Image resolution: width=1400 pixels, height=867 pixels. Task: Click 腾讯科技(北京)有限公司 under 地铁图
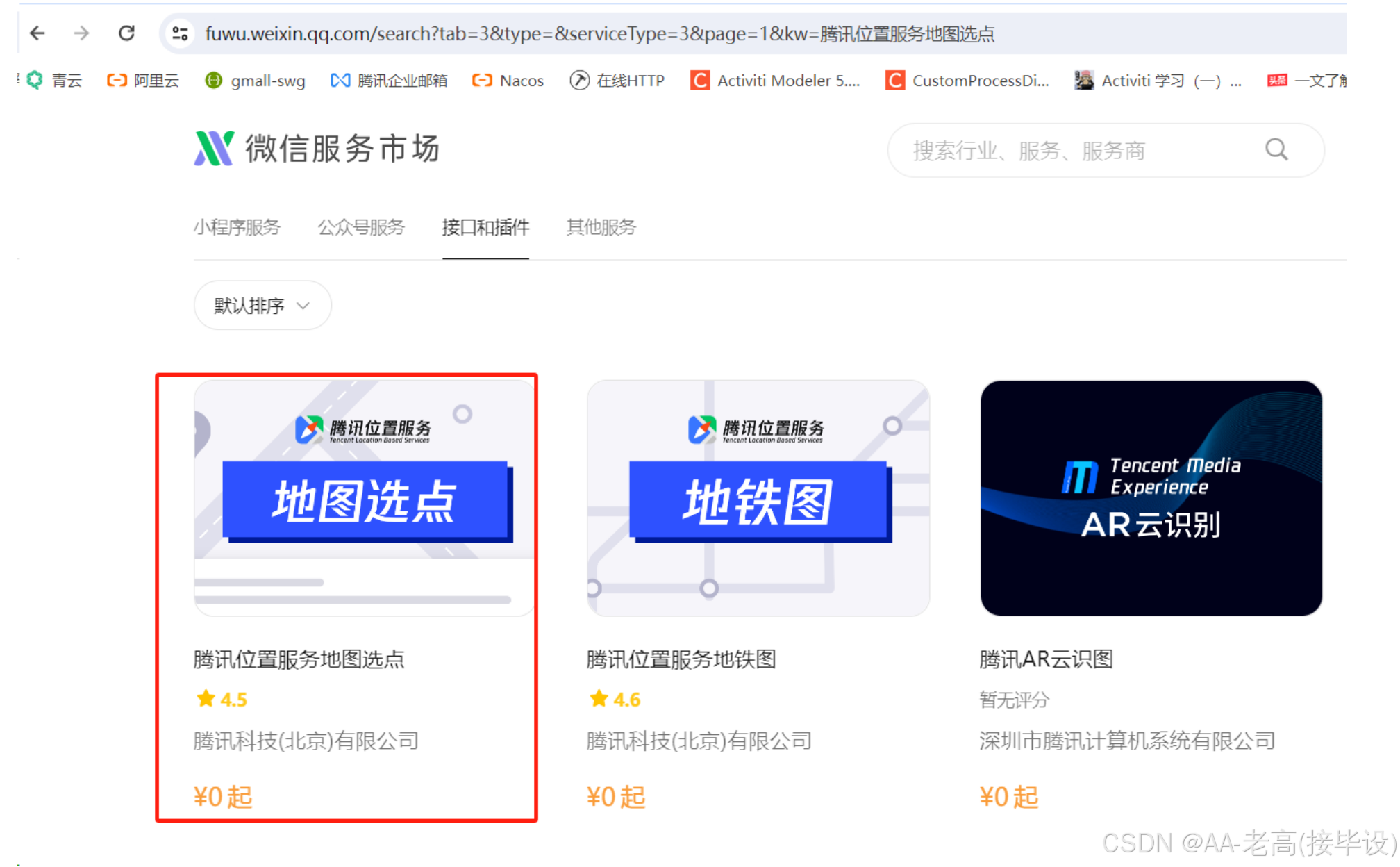tap(699, 741)
